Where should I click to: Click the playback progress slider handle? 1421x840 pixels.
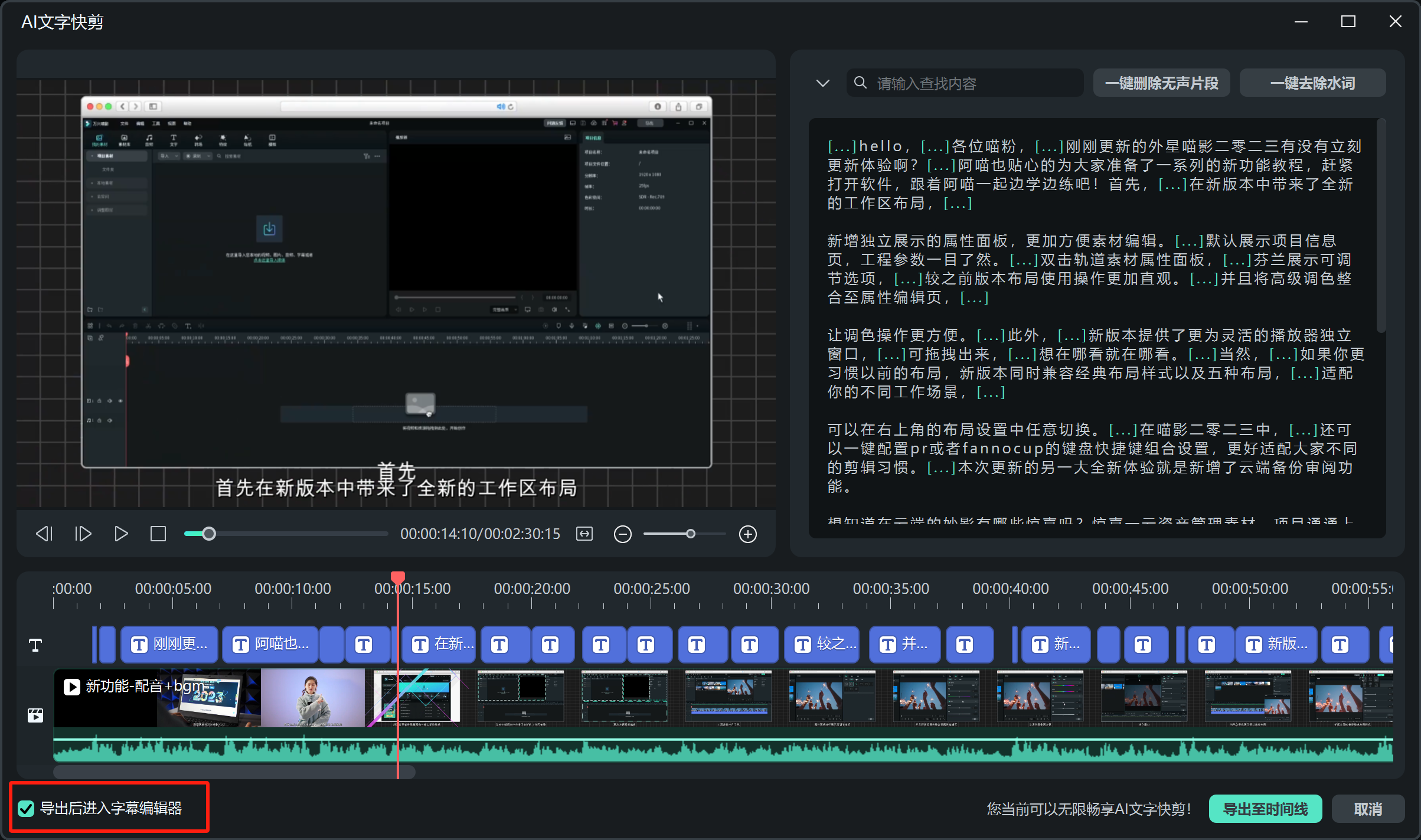point(209,534)
